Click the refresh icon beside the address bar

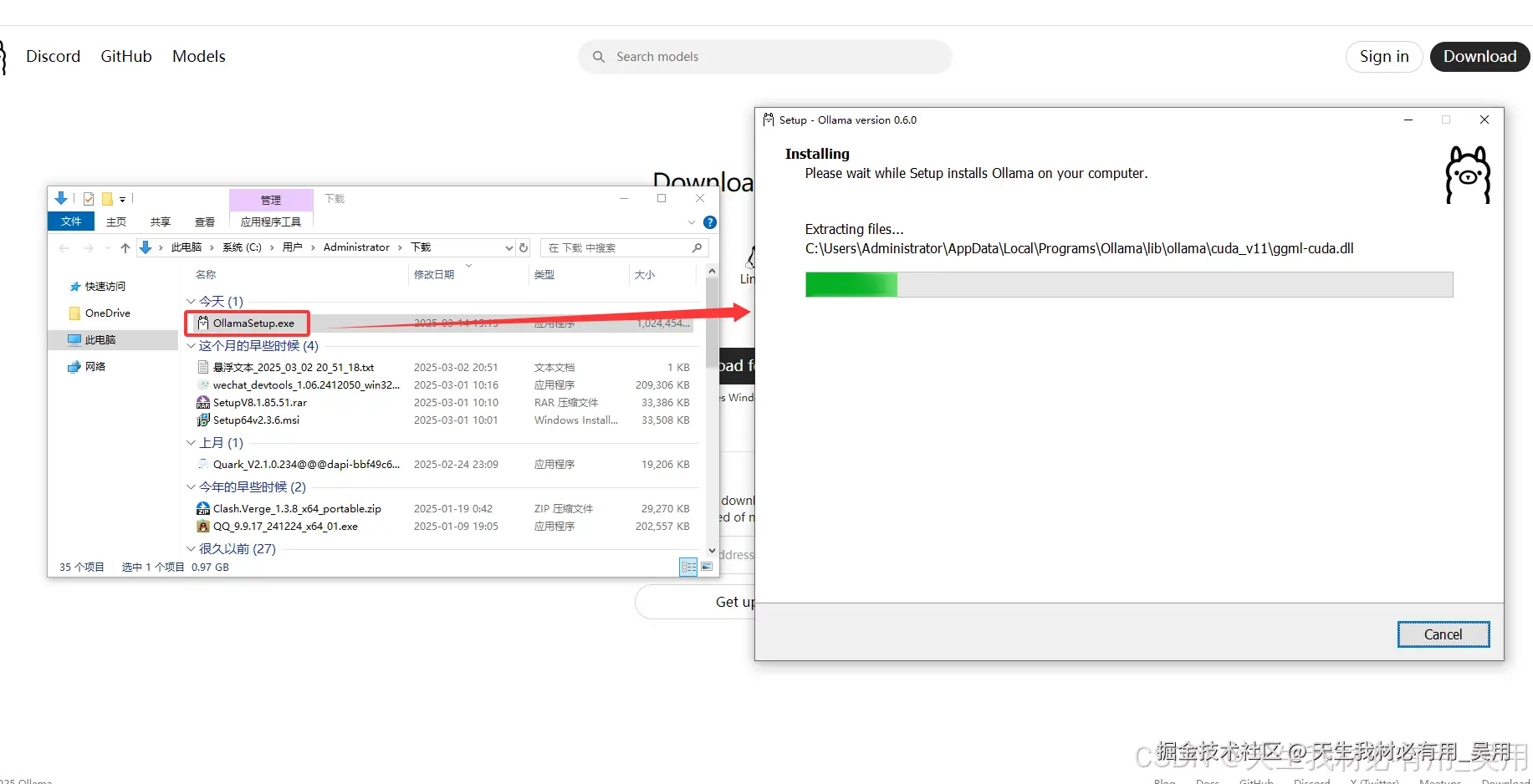[524, 247]
